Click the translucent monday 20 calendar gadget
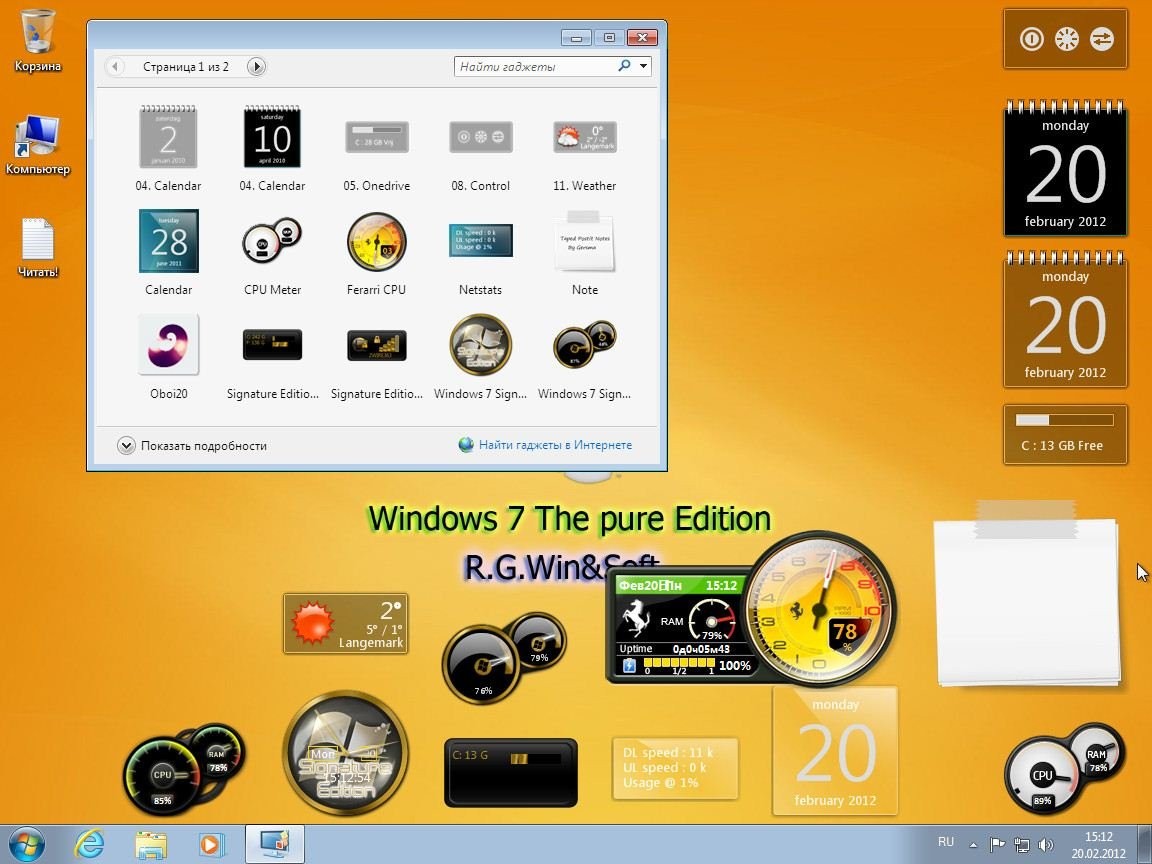The width and height of the screenshot is (1152, 864). (835, 750)
